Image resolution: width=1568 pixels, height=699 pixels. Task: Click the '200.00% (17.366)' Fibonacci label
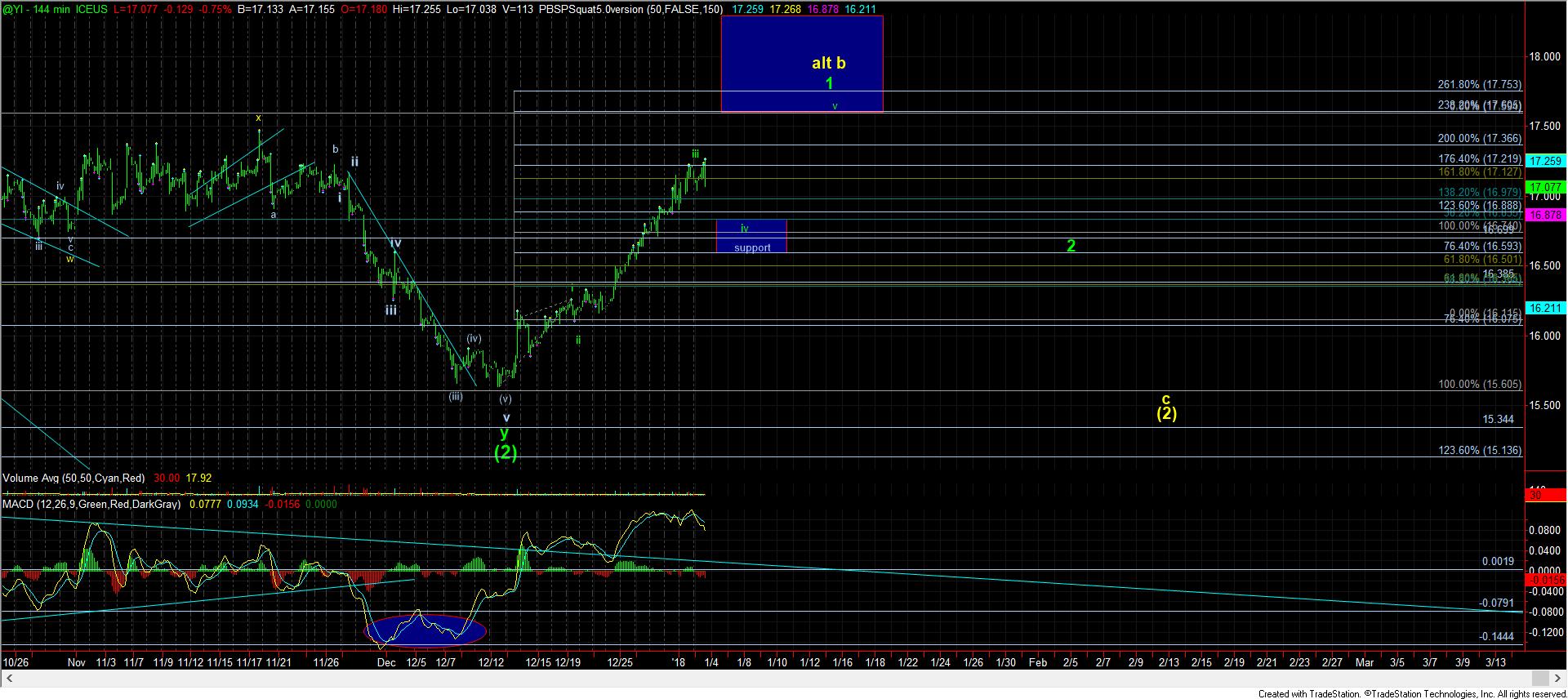click(x=1479, y=139)
